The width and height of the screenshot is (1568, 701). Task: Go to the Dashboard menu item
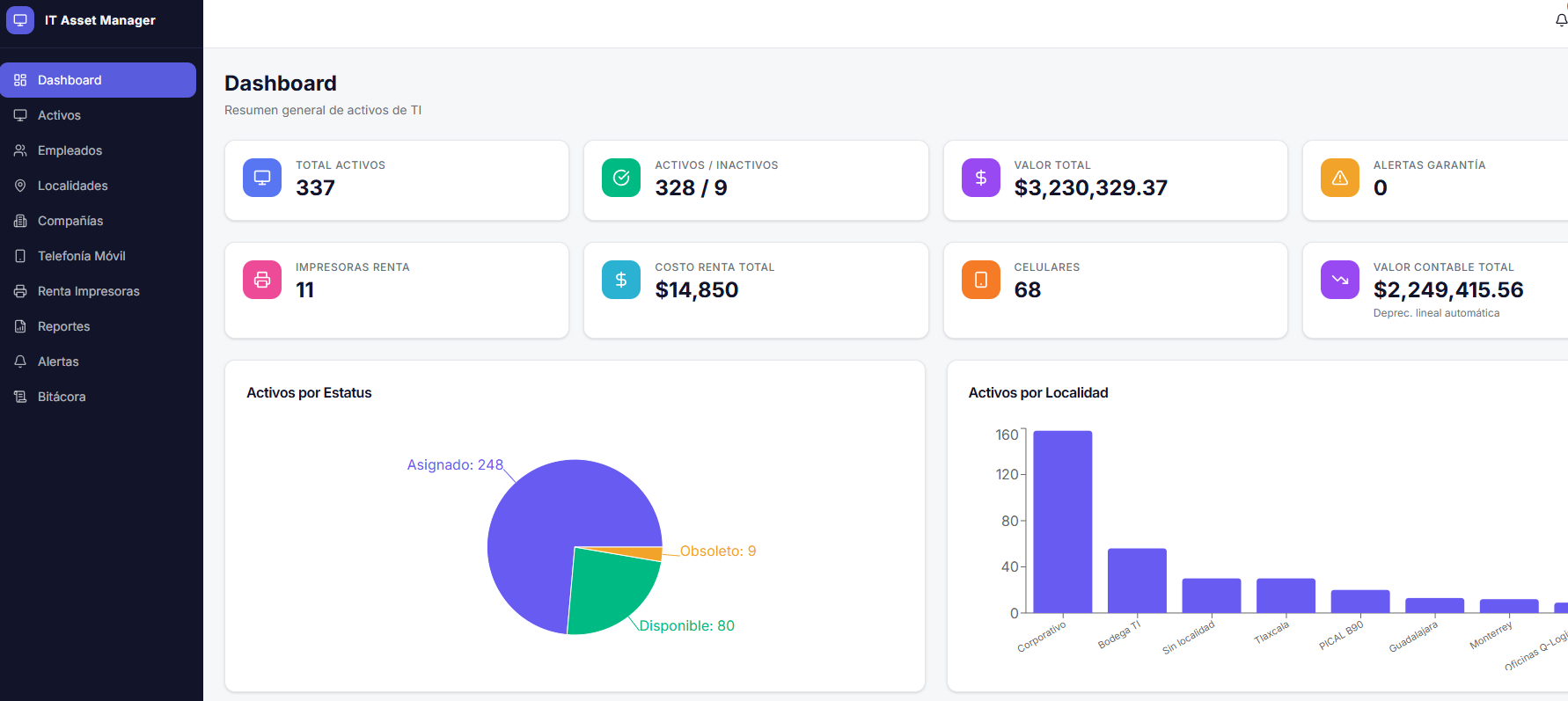[98, 80]
